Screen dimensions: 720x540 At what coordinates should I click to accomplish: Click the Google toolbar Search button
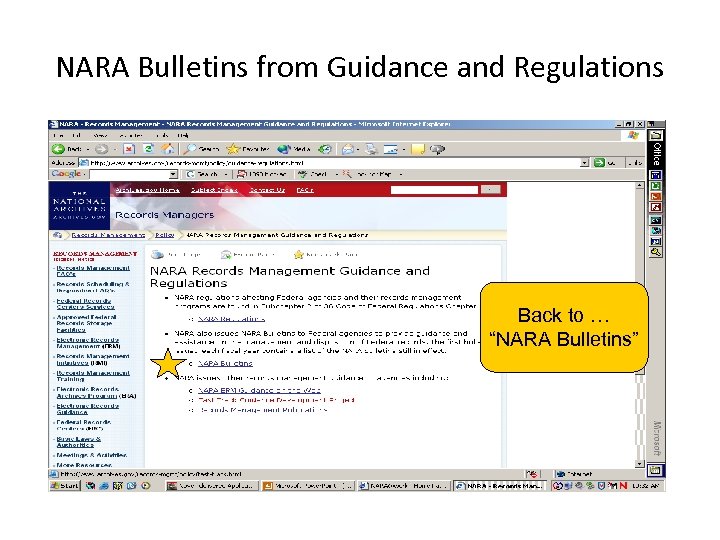[202, 174]
